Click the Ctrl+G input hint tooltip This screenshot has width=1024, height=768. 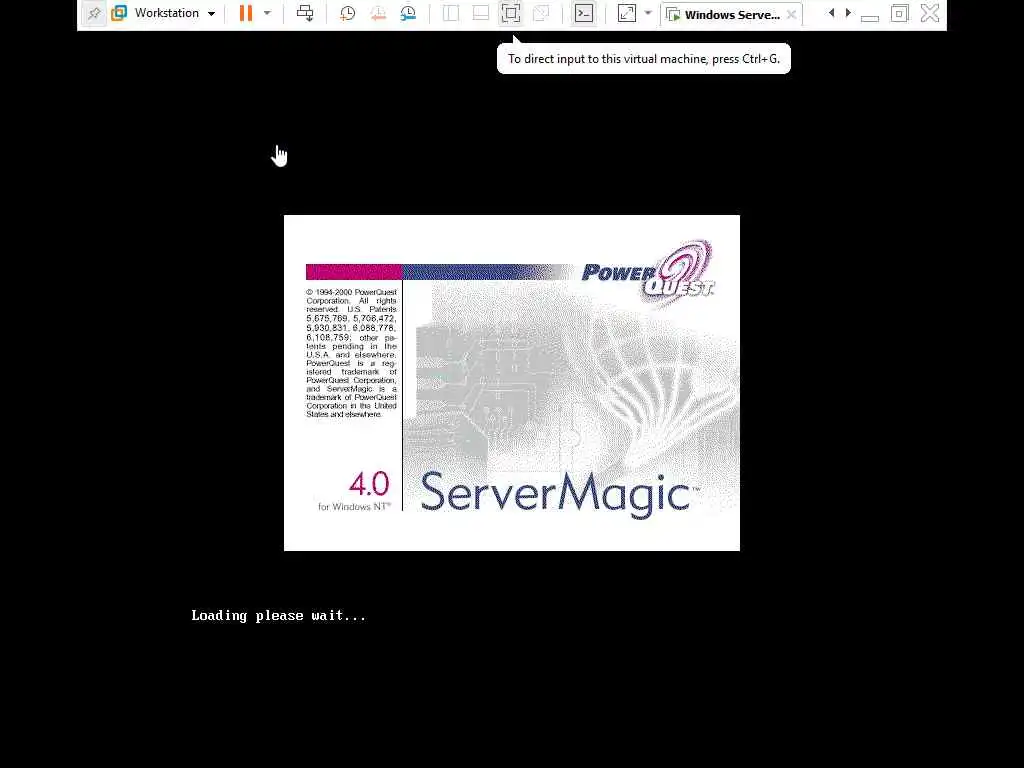[644, 59]
